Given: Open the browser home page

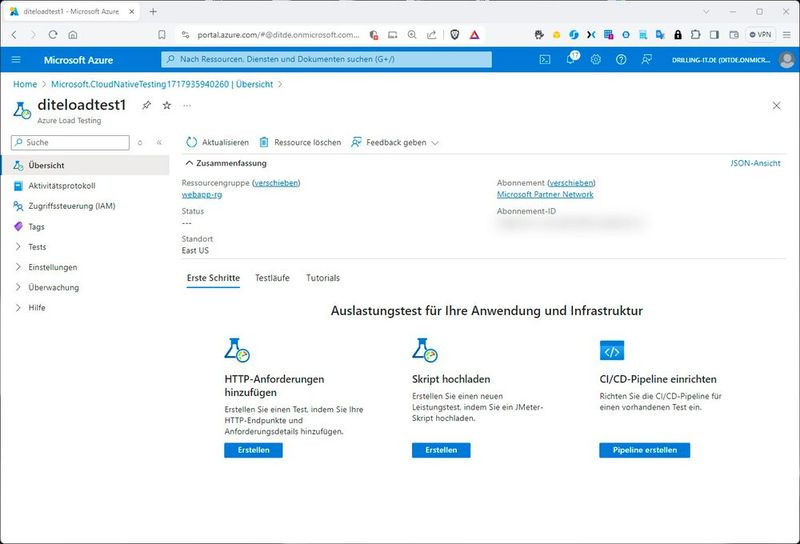Looking at the screenshot, I should [73, 35].
